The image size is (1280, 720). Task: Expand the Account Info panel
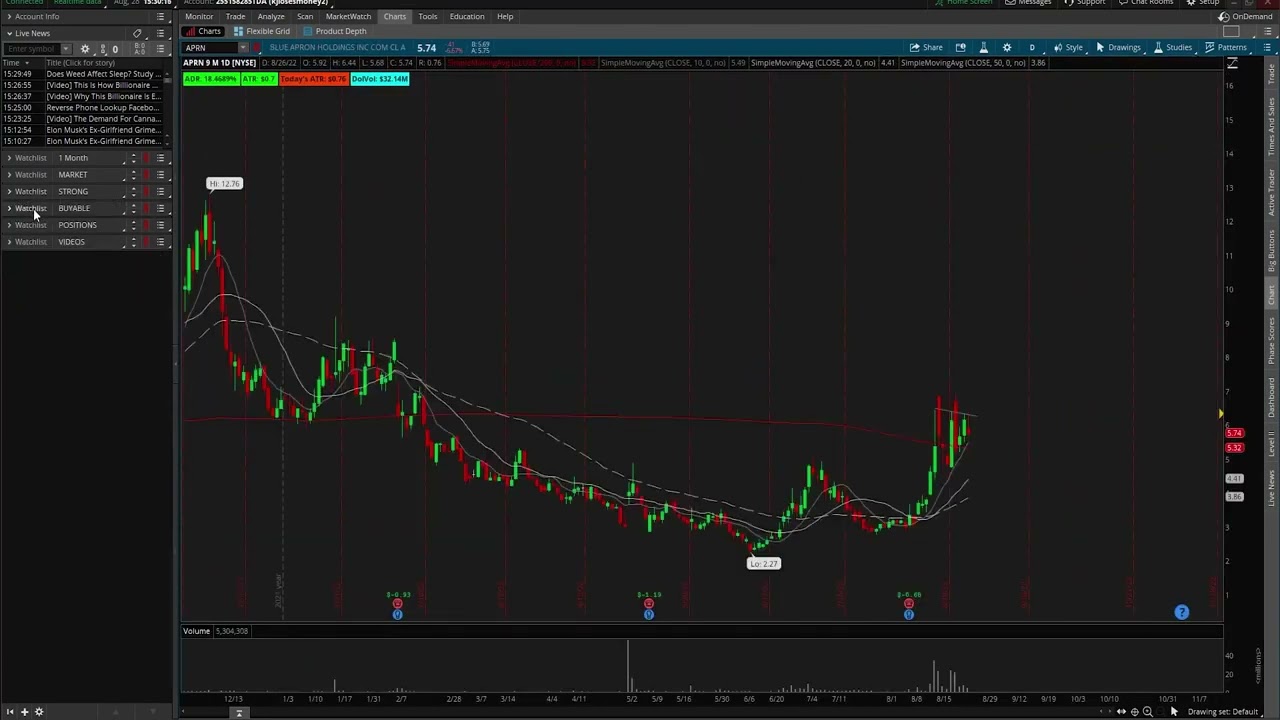point(9,17)
